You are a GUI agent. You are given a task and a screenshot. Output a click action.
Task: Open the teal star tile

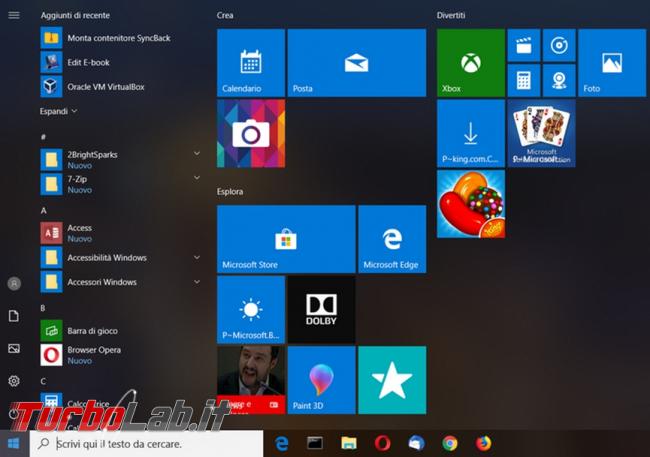point(392,380)
